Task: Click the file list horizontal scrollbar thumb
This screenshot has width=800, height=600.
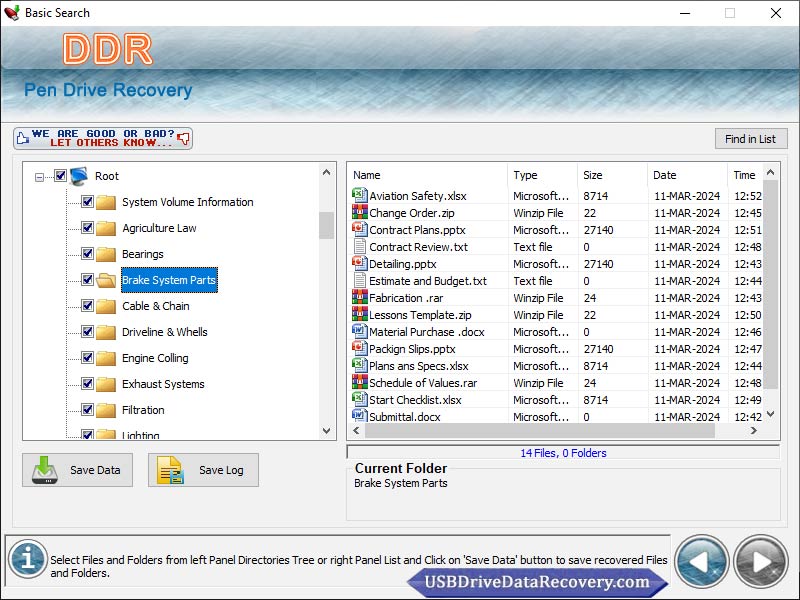Action: coord(540,431)
